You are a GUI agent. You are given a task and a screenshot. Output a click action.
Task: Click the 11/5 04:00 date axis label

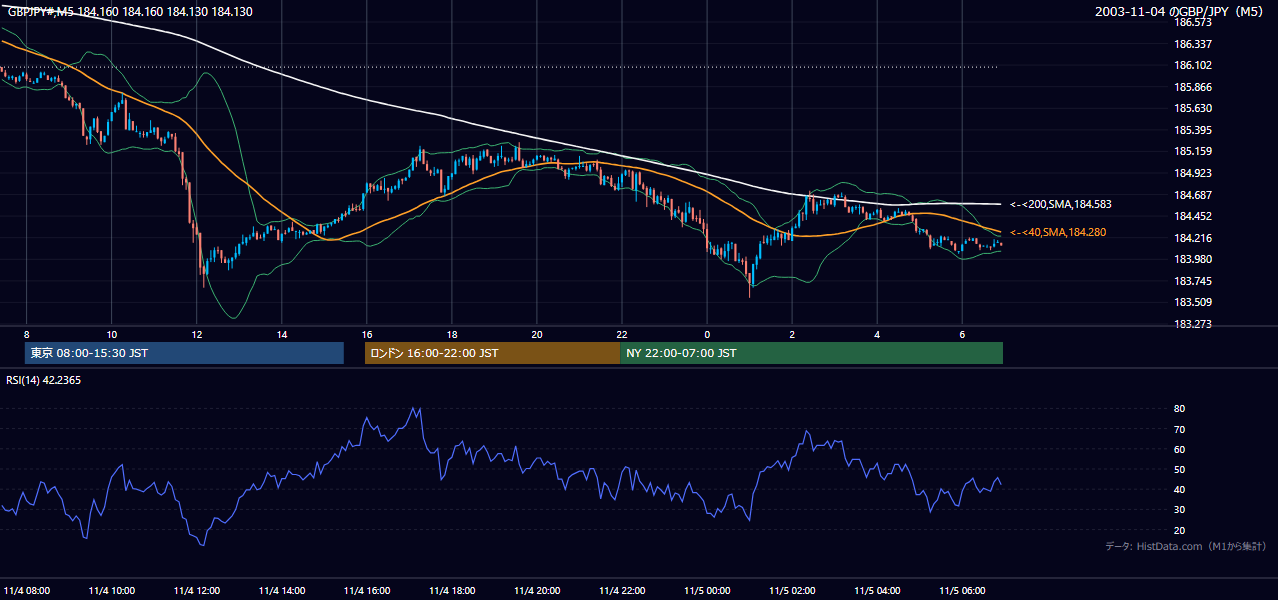point(877,590)
